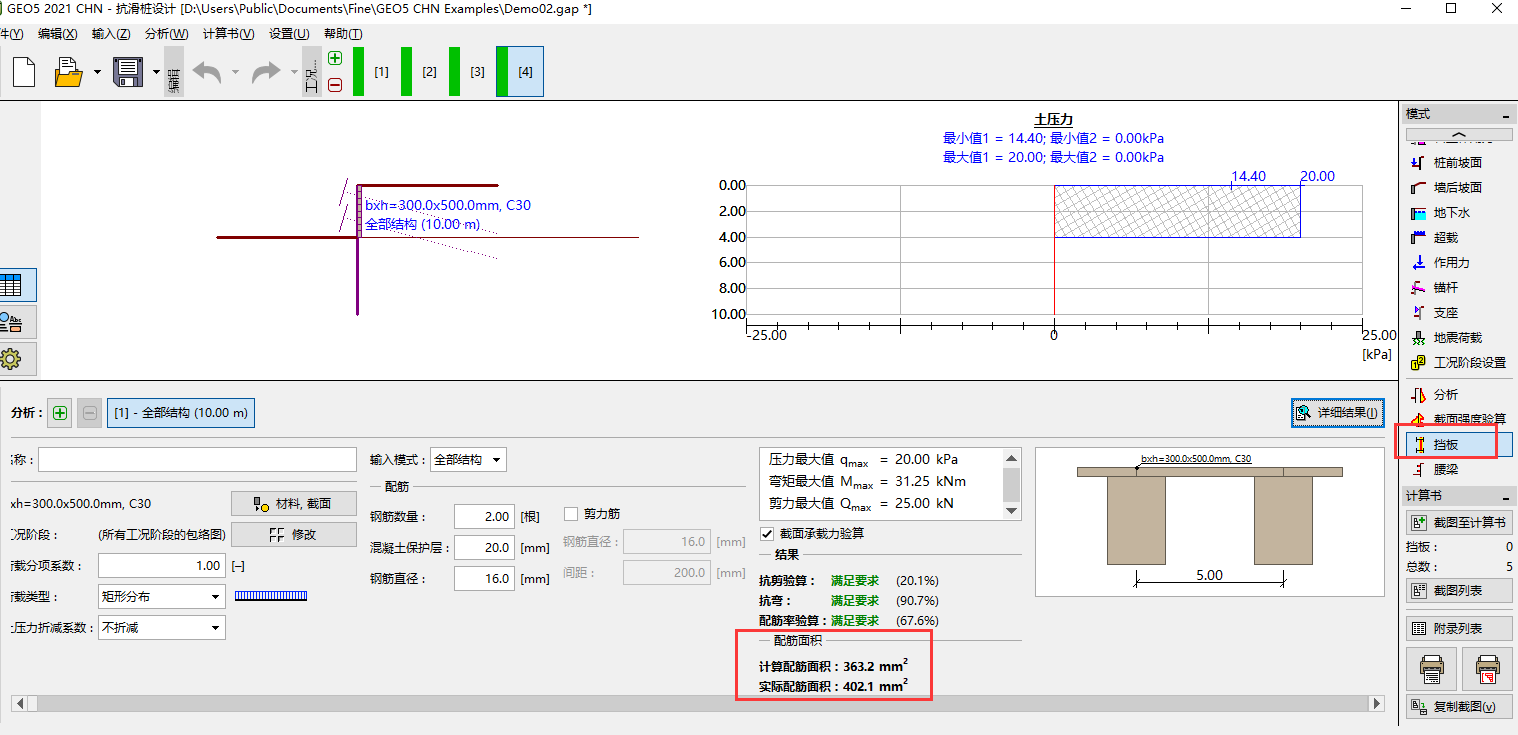Click the 详细结果 button

pos(1337,412)
